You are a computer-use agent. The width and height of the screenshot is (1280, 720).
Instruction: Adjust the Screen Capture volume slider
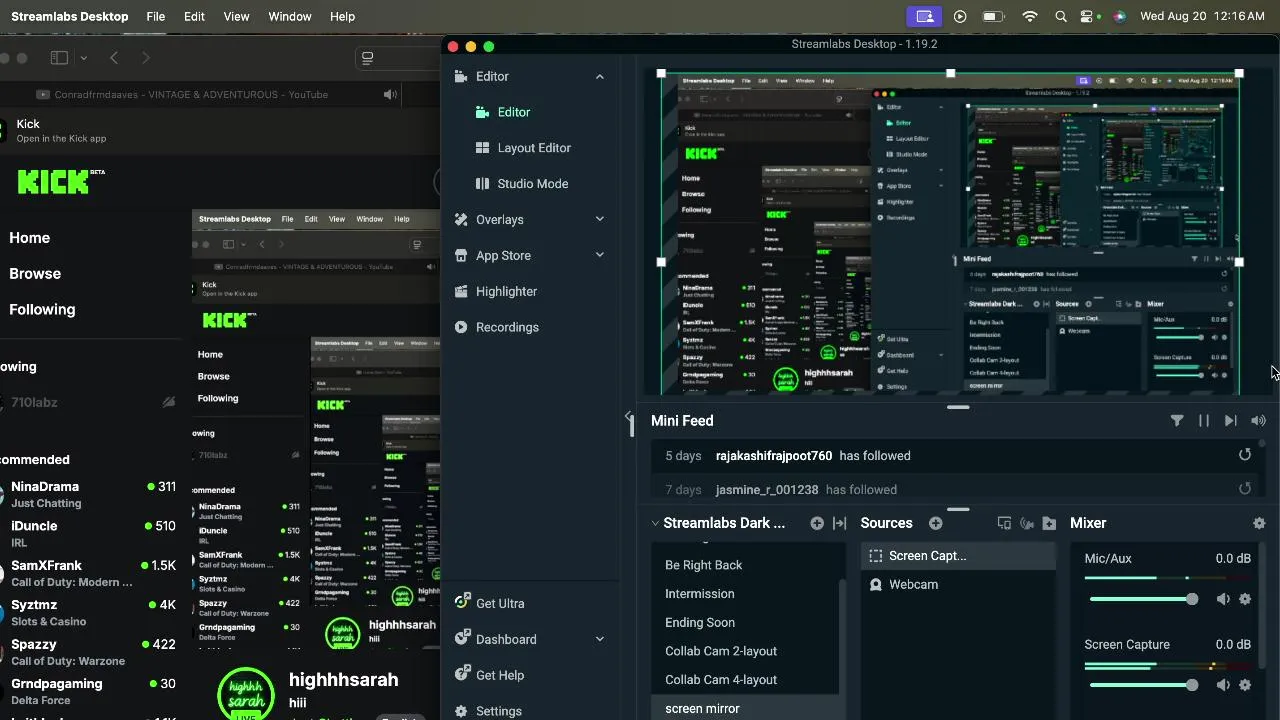click(x=1144, y=685)
